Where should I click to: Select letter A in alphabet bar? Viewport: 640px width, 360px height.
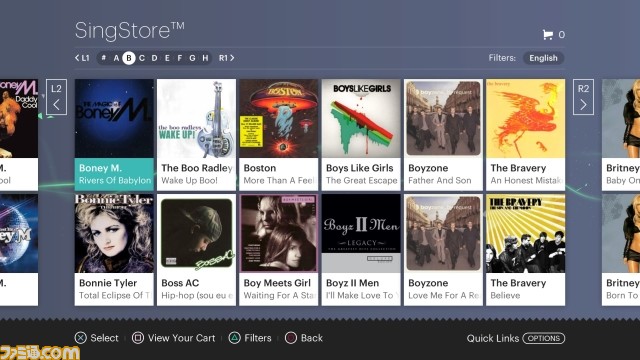pos(116,58)
